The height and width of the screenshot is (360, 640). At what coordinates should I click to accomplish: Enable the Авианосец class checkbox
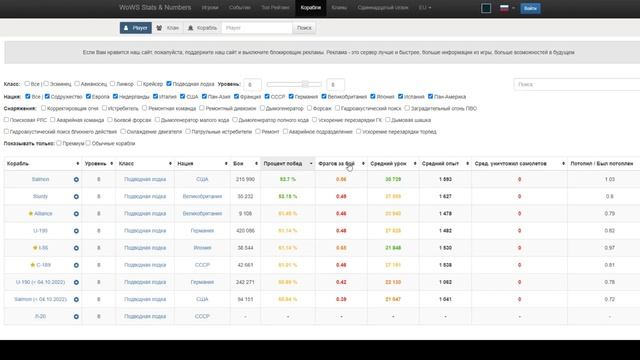coord(77,84)
